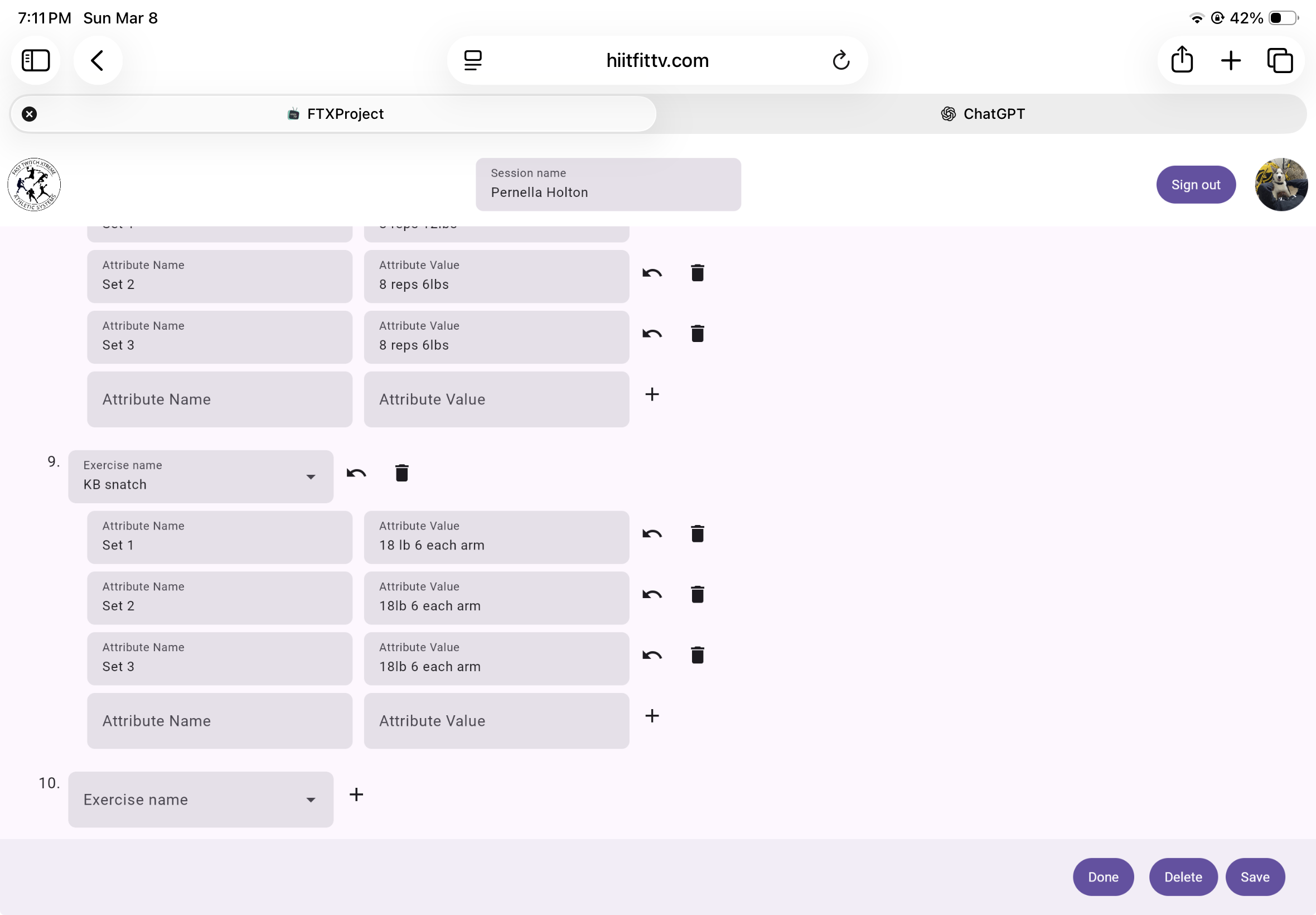This screenshot has height=915, width=1316.
Task: Click the Sign out button
Action: [x=1195, y=185]
